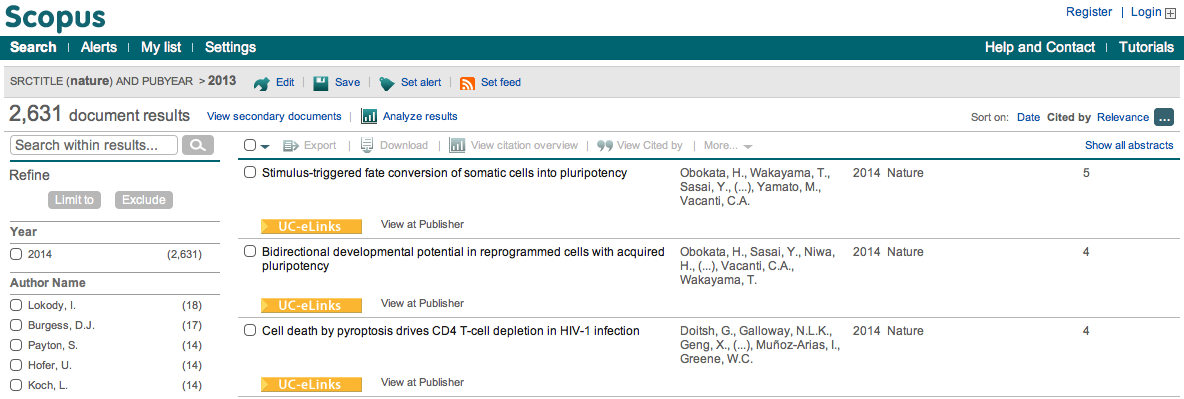Image resolution: width=1184 pixels, height=399 pixels.
Task: Click the Download documents icon
Action: click(x=367, y=145)
